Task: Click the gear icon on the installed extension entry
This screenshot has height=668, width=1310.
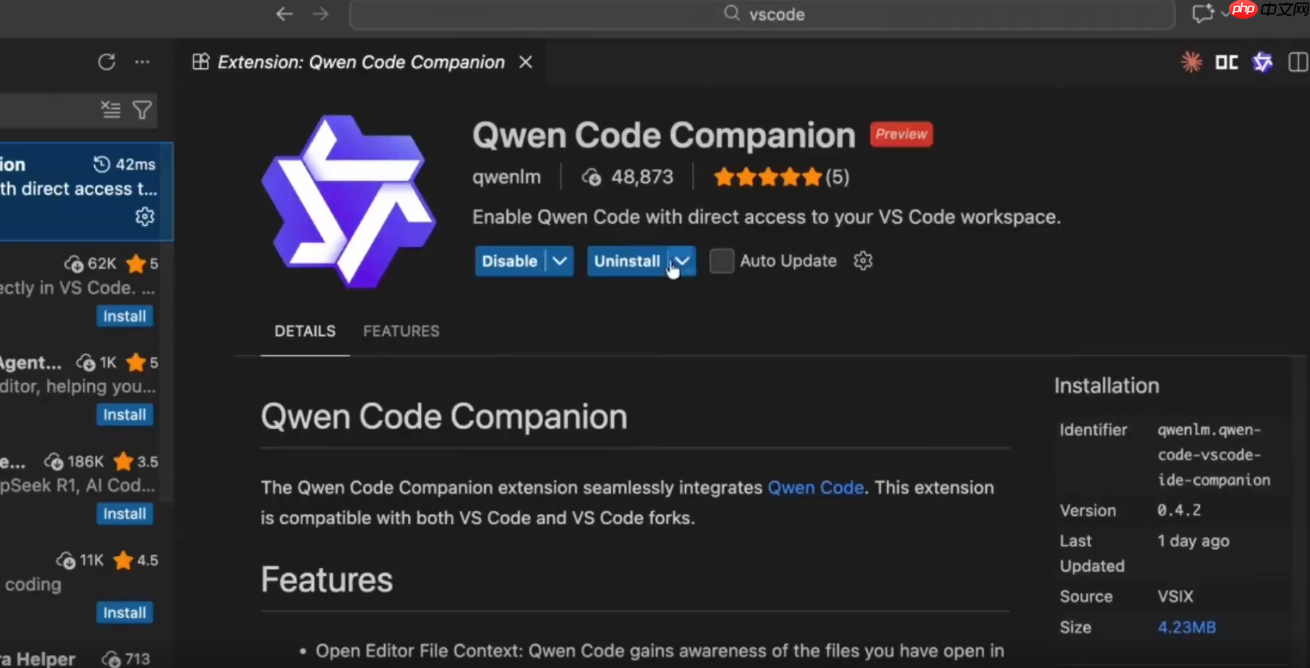Action: point(144,216)
